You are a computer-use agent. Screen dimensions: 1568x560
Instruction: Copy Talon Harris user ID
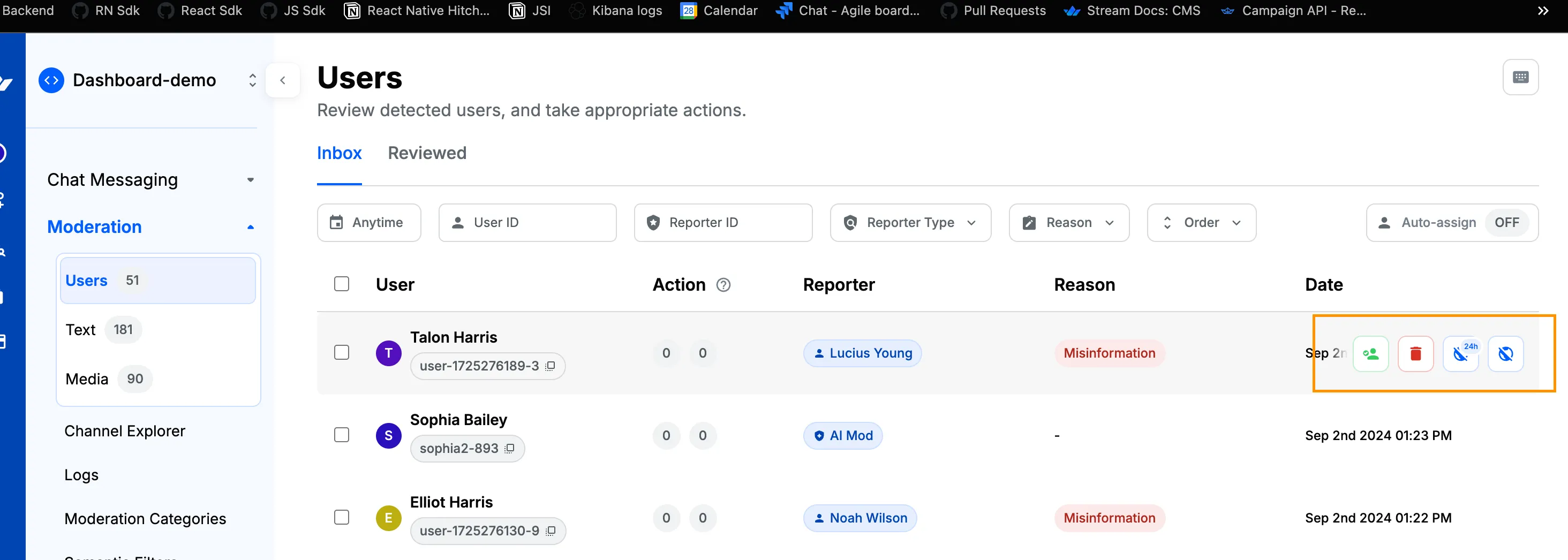tap(551, 366)
